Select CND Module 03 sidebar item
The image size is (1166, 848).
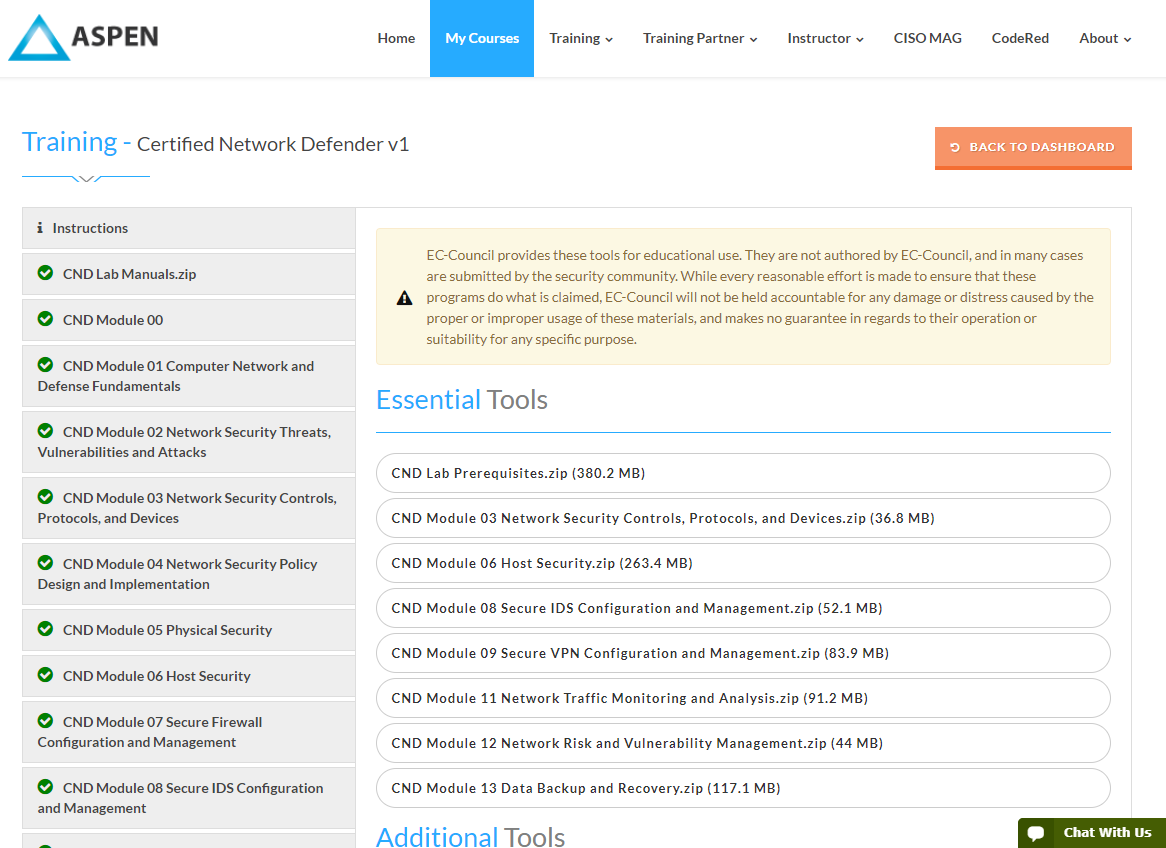(x=189, y=508)
